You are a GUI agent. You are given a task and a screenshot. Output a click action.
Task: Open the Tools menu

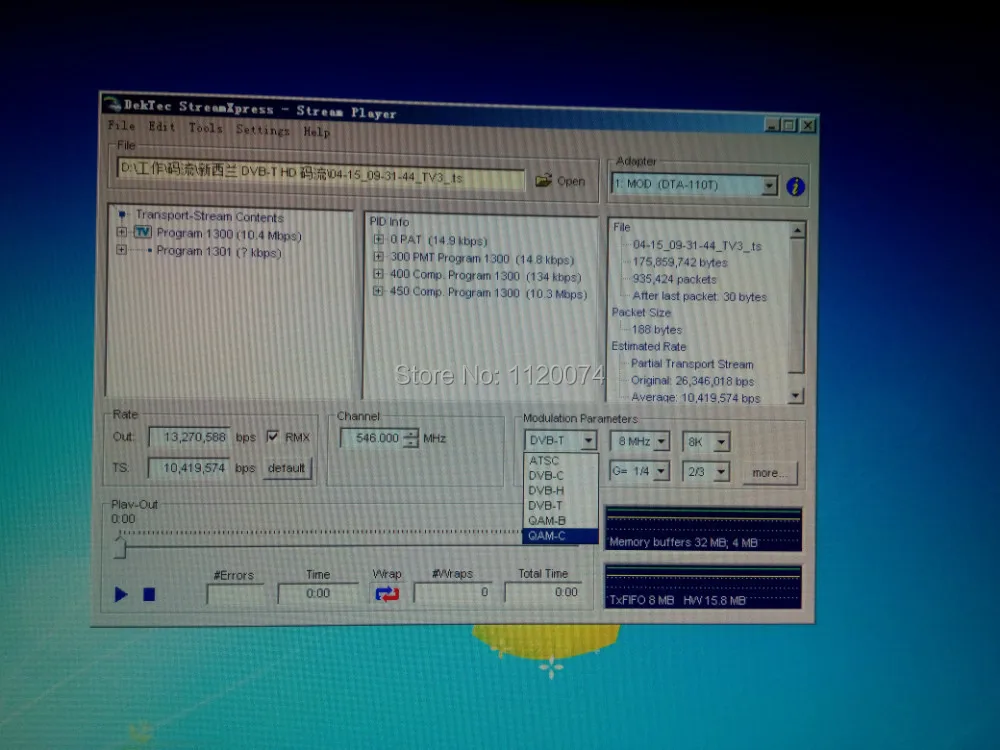click(x=206, y=128)
